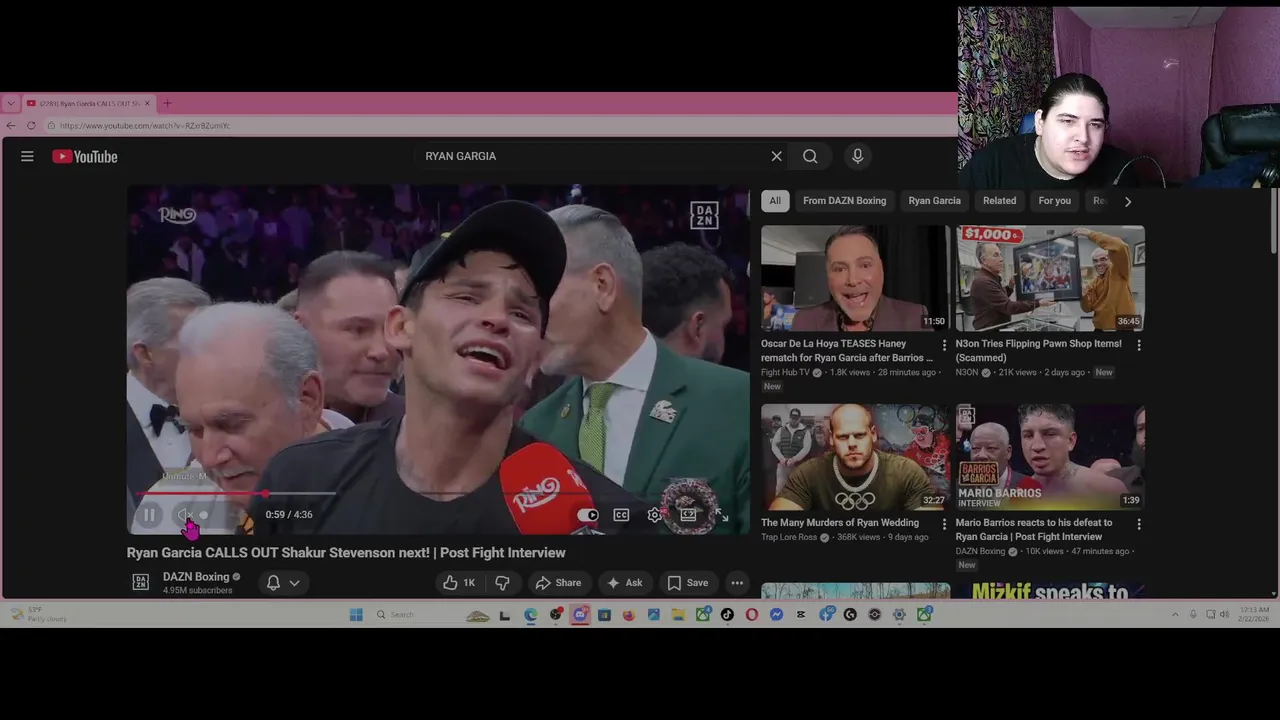Open options for the Oscar De La Hoya video
This screenshot has width=1280, height=720.
tap(944, 345)
